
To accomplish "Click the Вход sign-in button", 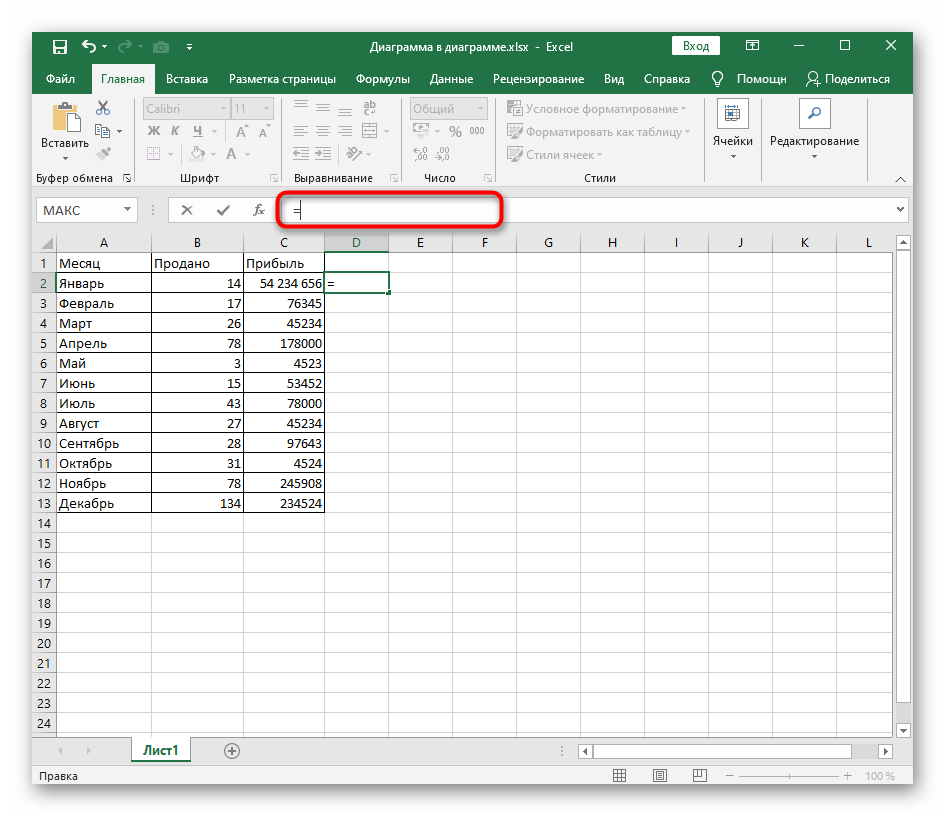I will pyautogui.click(x=696, y=46).
